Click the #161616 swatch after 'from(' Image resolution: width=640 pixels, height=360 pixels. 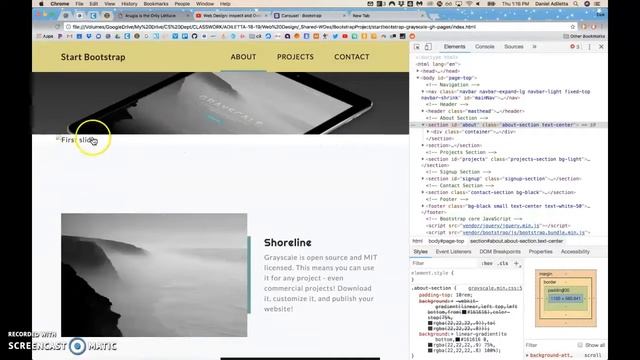[464, 312]
